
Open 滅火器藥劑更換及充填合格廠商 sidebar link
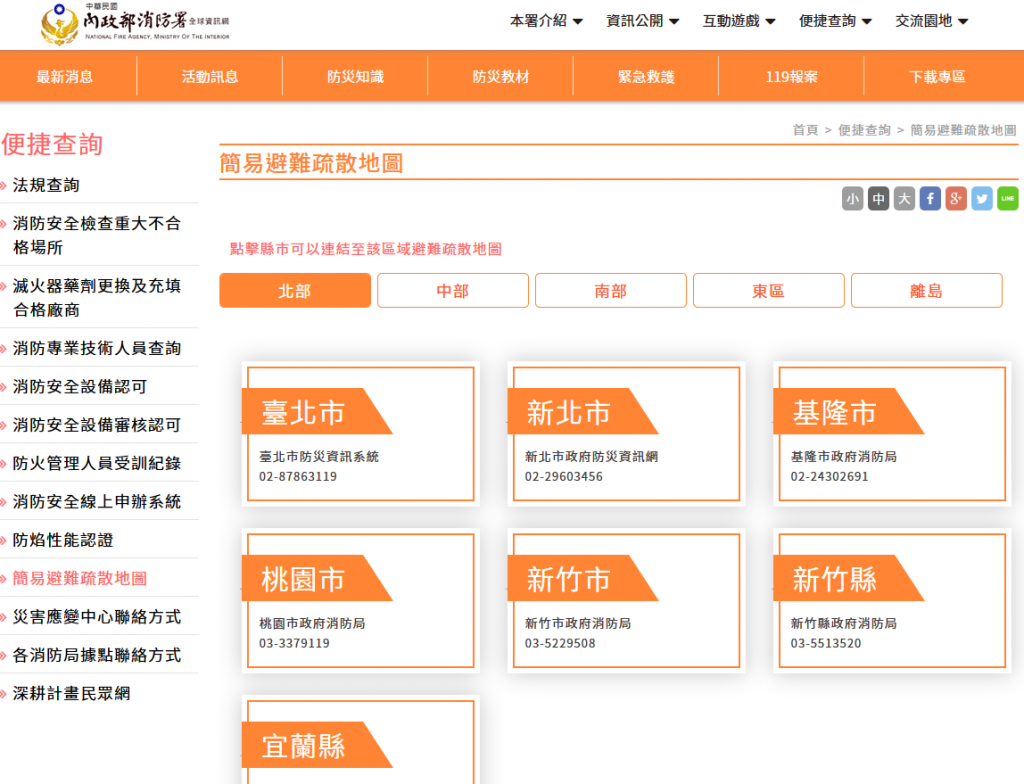click(x=97, y=297)
